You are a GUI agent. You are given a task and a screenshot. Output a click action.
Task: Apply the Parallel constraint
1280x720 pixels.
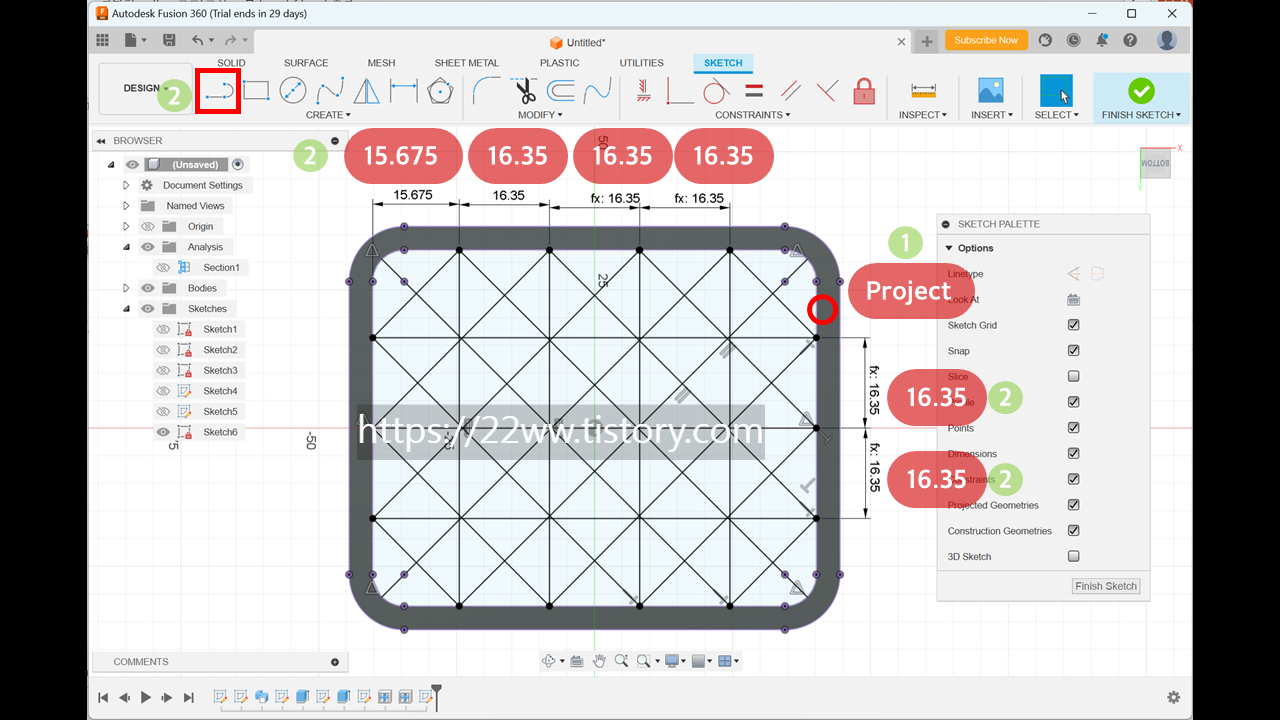pyautogui.click(x=790, y=91)
